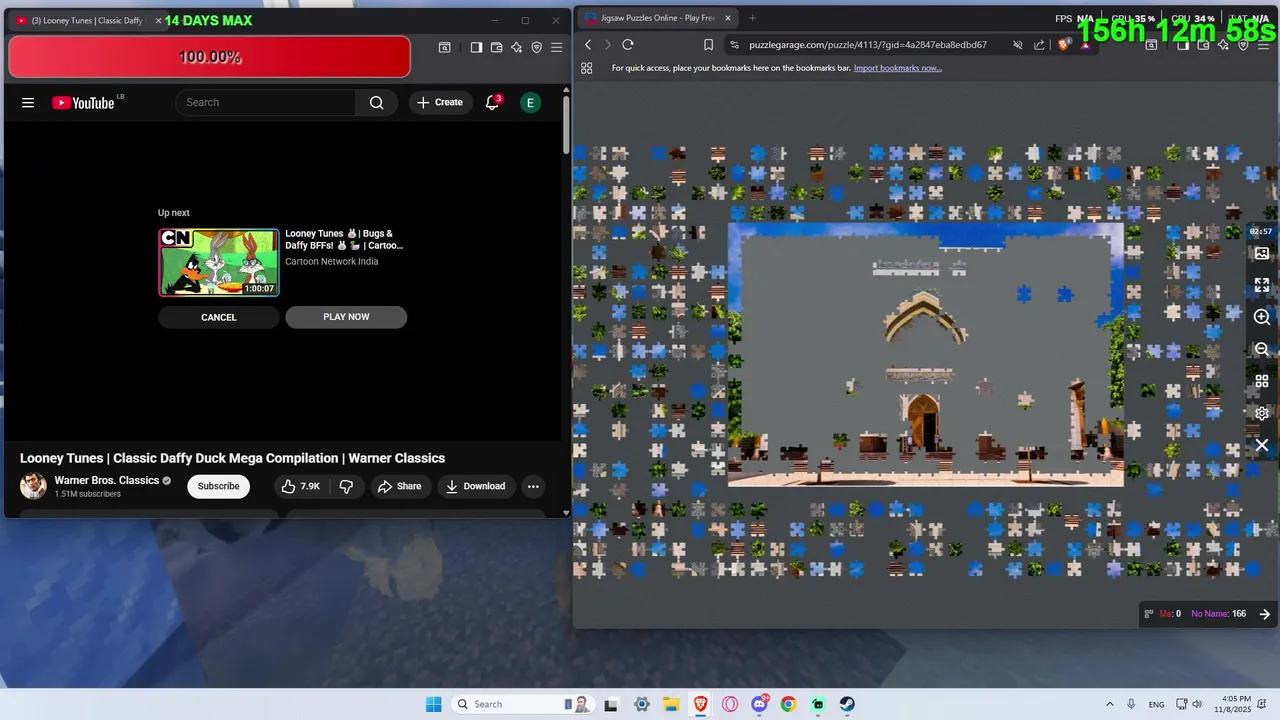
Task: Zoom out of the puzzle
Action: pyautogui.click(x=1262, y=349)
